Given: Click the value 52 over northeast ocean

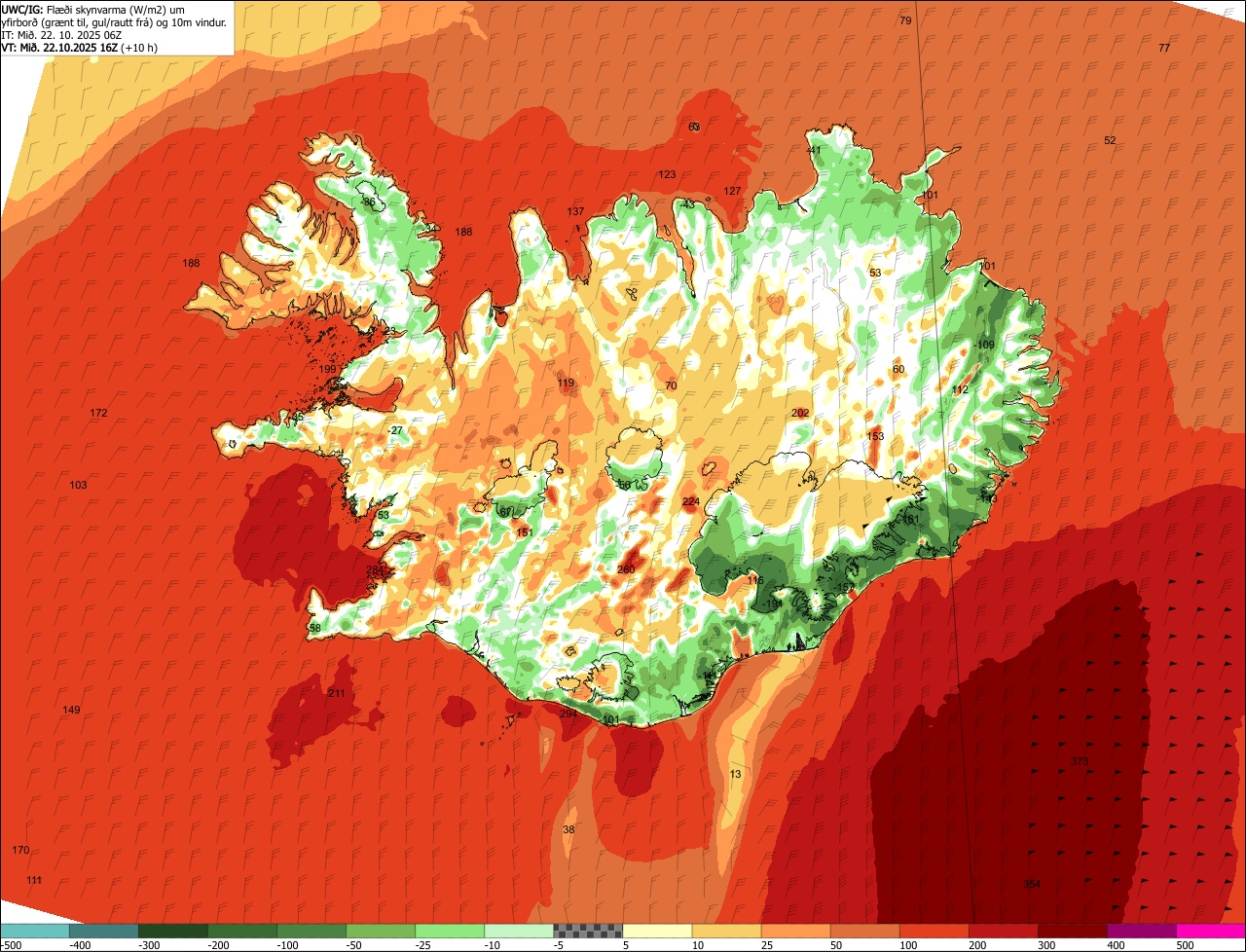Looking at the screenshot, I should click(x=1110, y=140).
